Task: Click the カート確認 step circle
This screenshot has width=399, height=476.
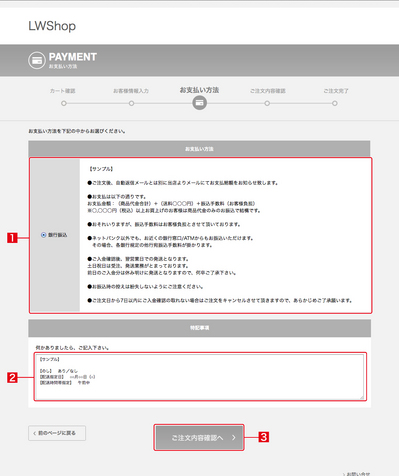Action: tap(64, 103)
